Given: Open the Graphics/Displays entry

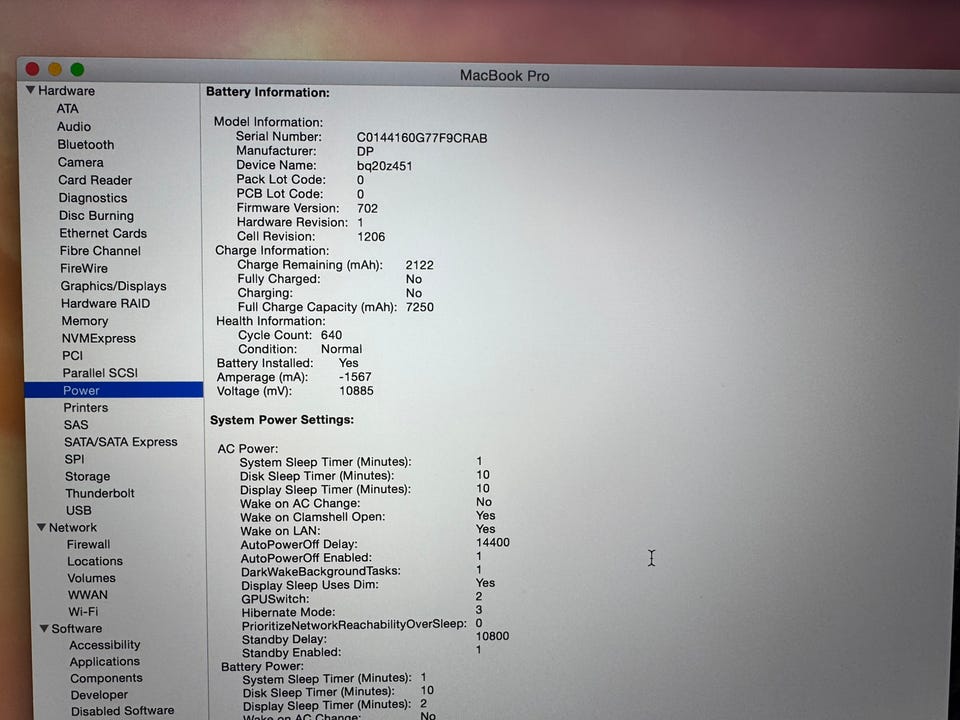Looking at the screenshot, I should tap(113, 286).
